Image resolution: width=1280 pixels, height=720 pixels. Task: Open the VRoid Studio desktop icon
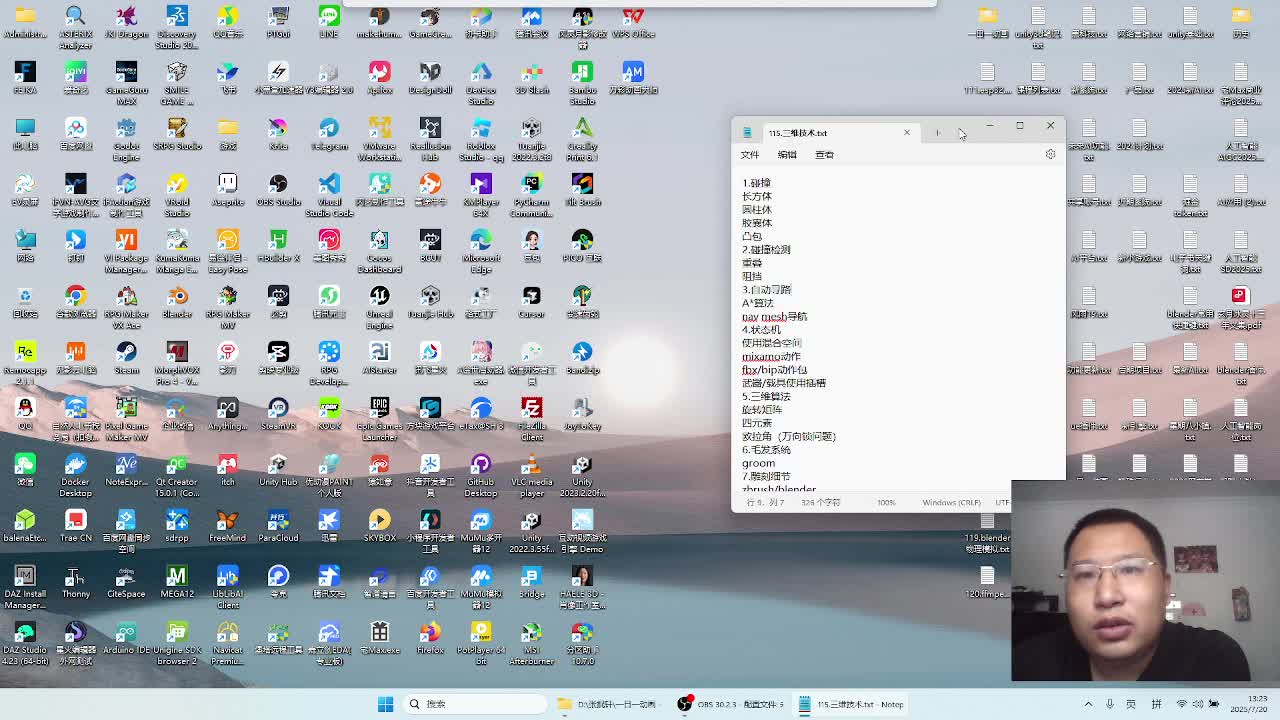177,194
